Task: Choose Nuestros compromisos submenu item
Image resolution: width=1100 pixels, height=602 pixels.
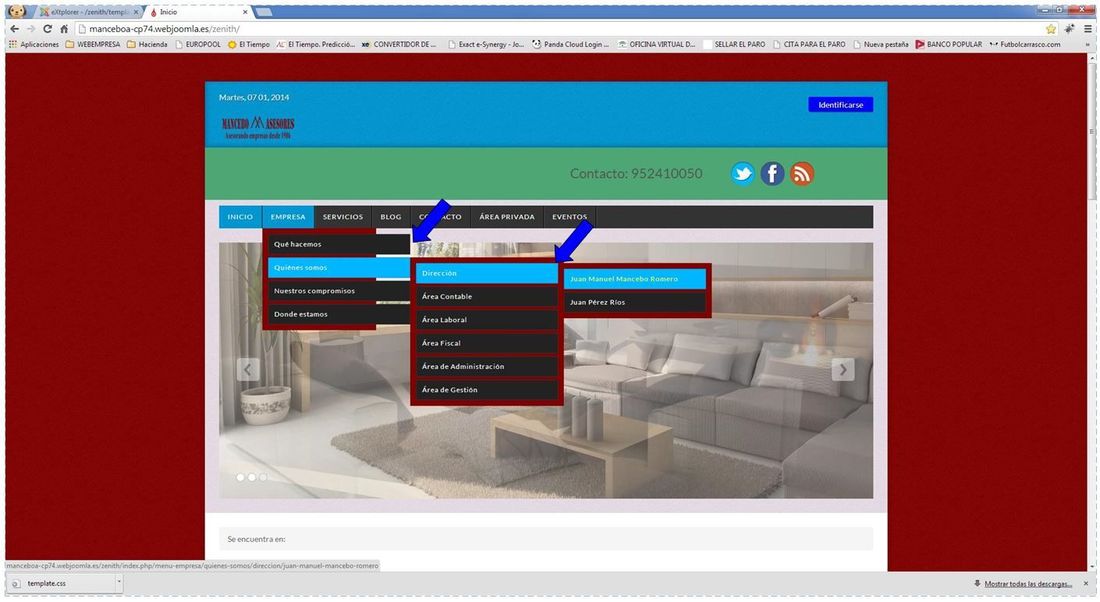Action: (339, 290)
